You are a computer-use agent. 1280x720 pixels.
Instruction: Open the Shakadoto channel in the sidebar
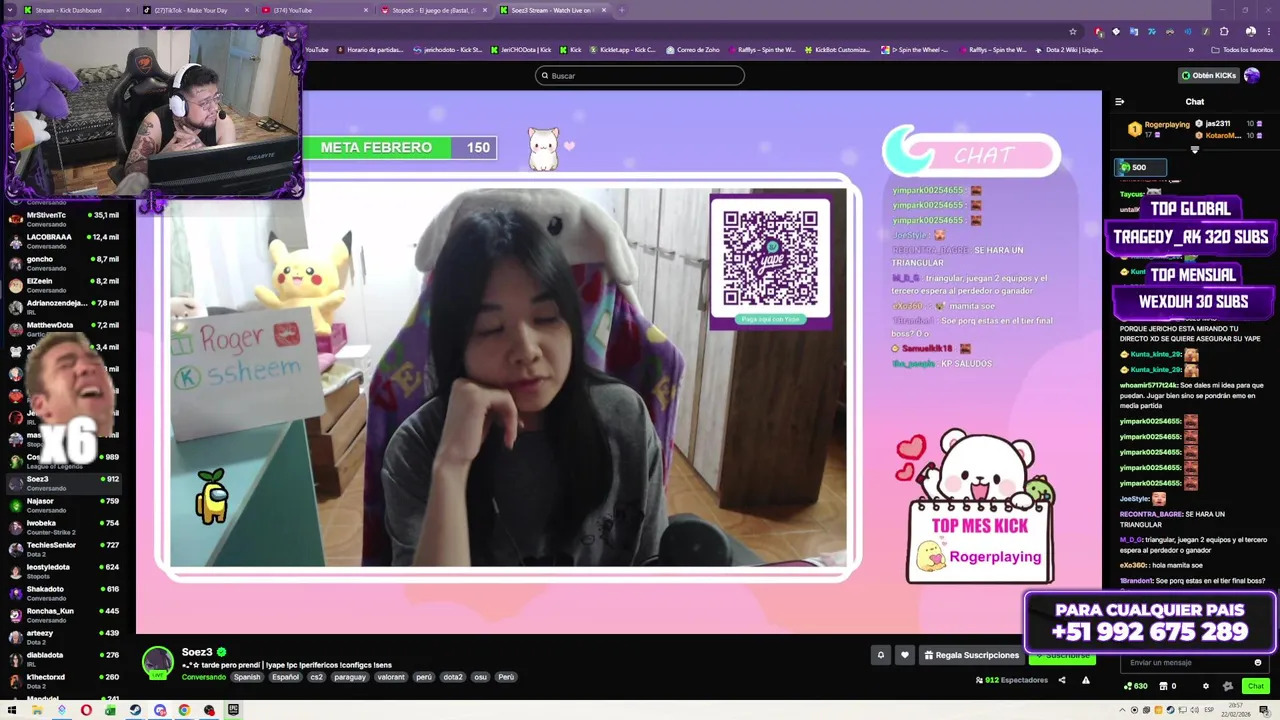coord(66,593)
